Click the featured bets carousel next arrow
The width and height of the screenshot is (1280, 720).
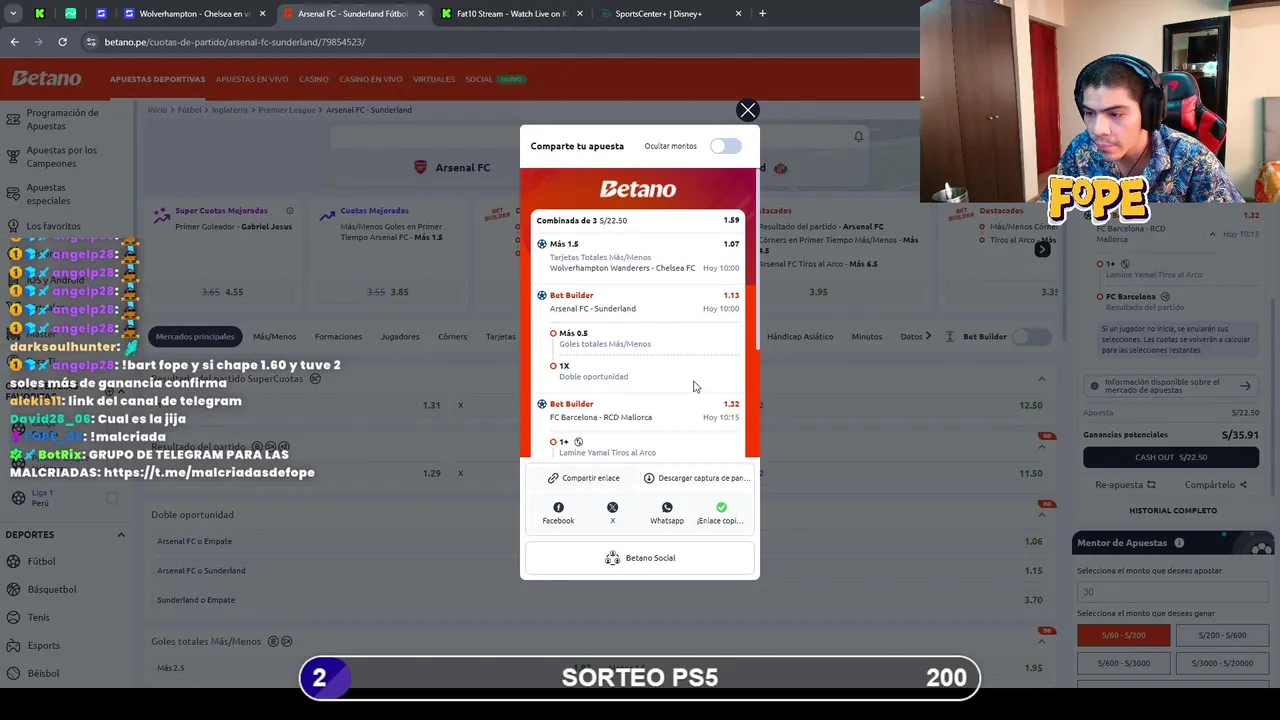[1042, 250]
